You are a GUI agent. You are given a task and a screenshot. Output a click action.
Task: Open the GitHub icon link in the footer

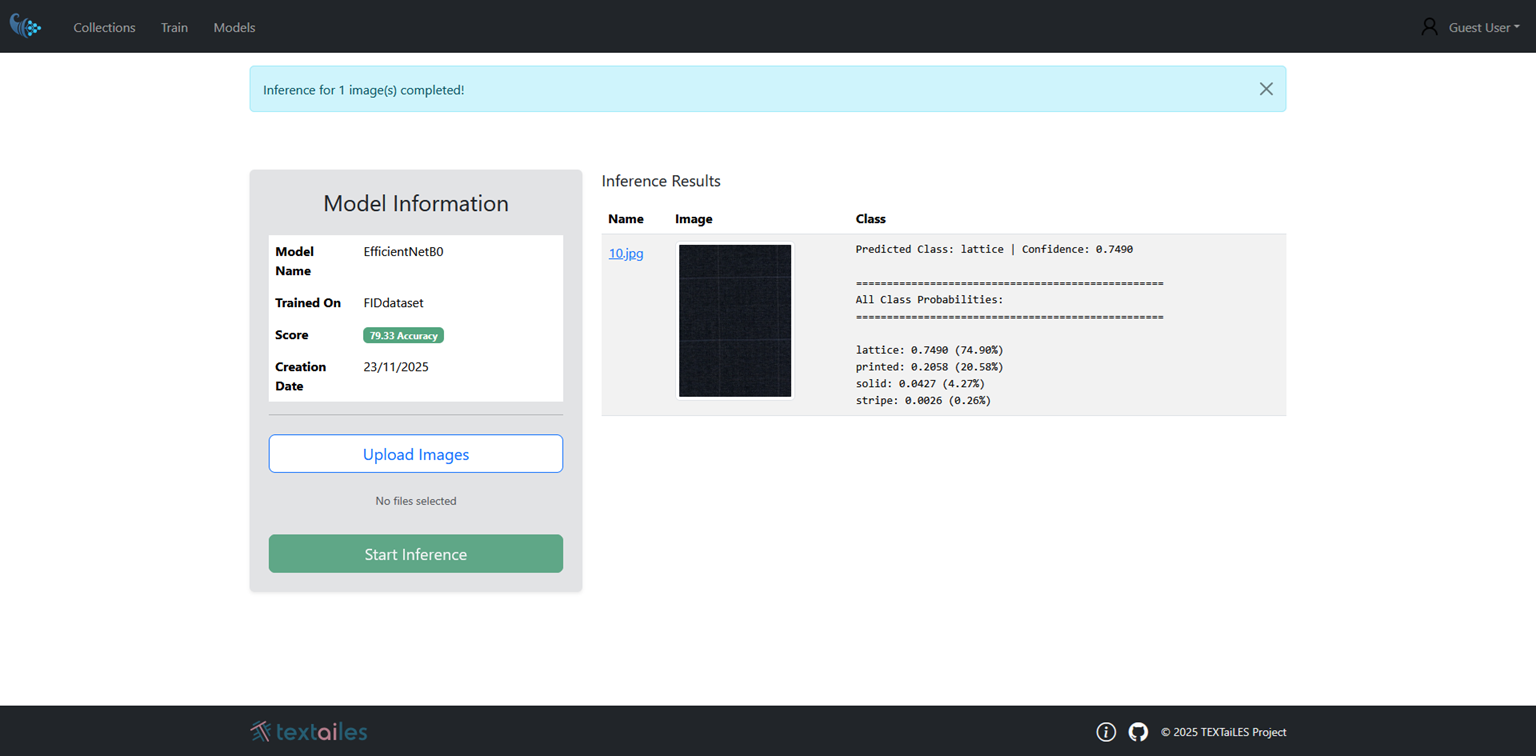click(x=1138, y=732)
